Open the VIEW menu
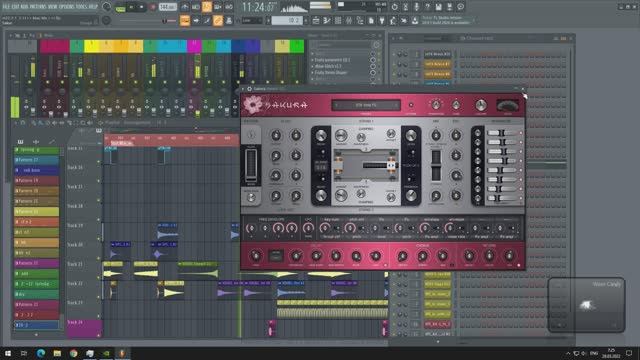This screenshot has width=640, height=360. click(52, 7)
